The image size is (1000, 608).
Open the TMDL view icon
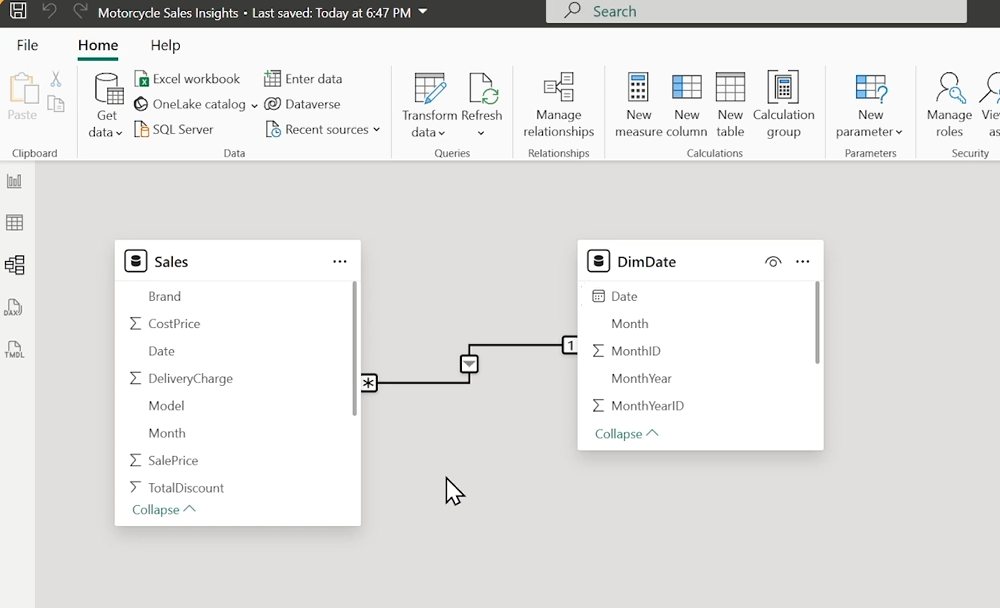point(15,349)
